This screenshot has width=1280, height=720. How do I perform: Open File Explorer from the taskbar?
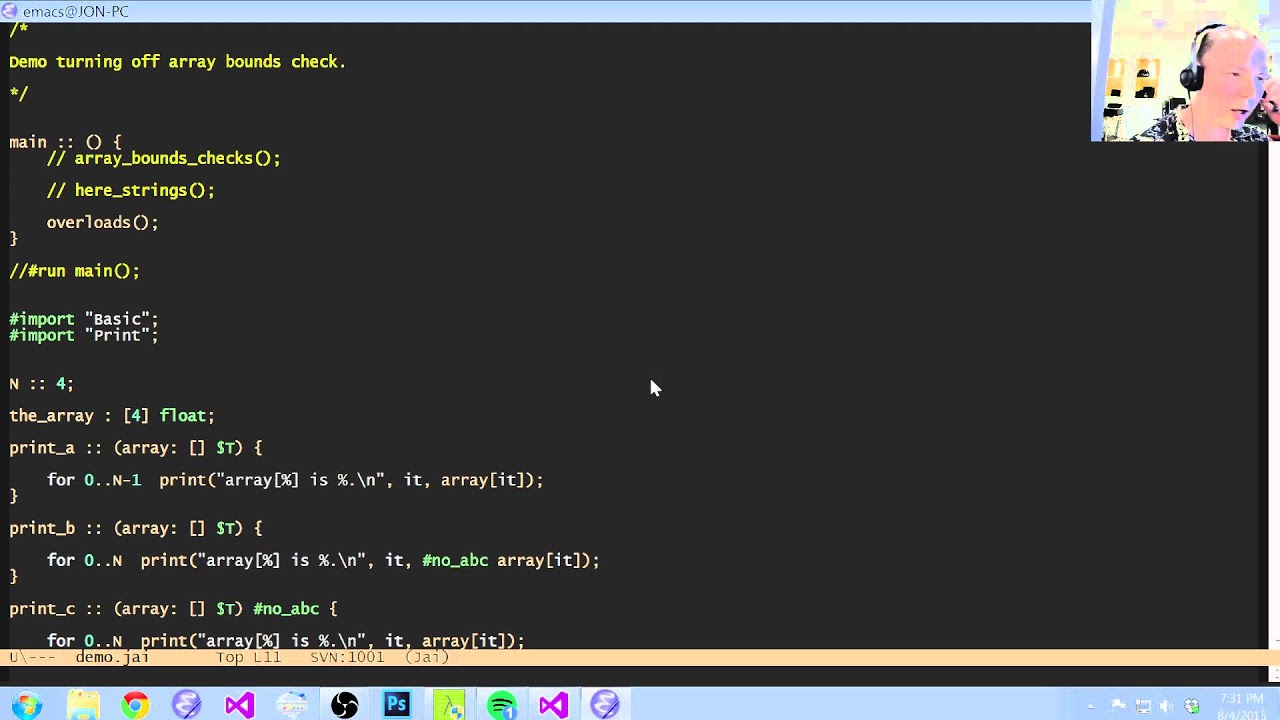[x=83, y=705]
